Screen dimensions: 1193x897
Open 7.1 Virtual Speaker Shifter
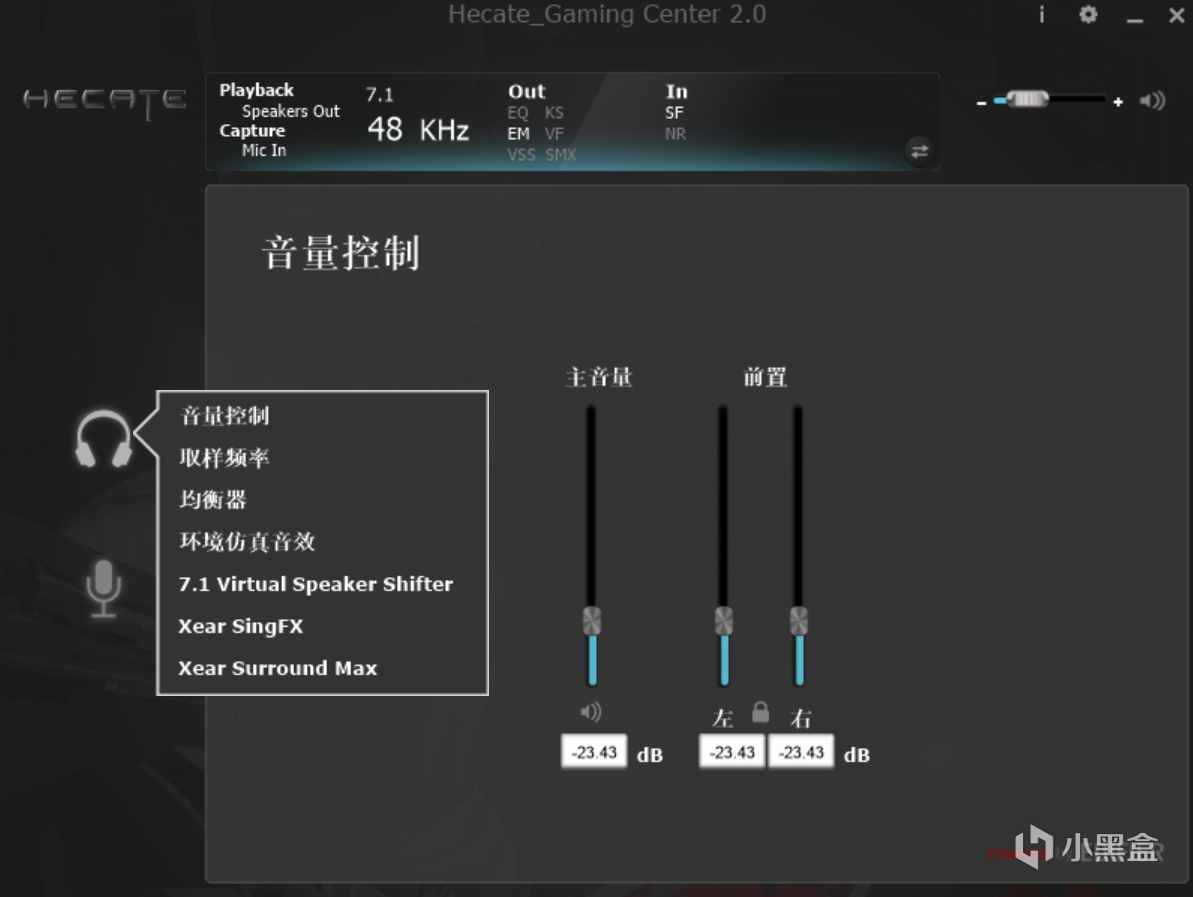[x=316, y=584]
